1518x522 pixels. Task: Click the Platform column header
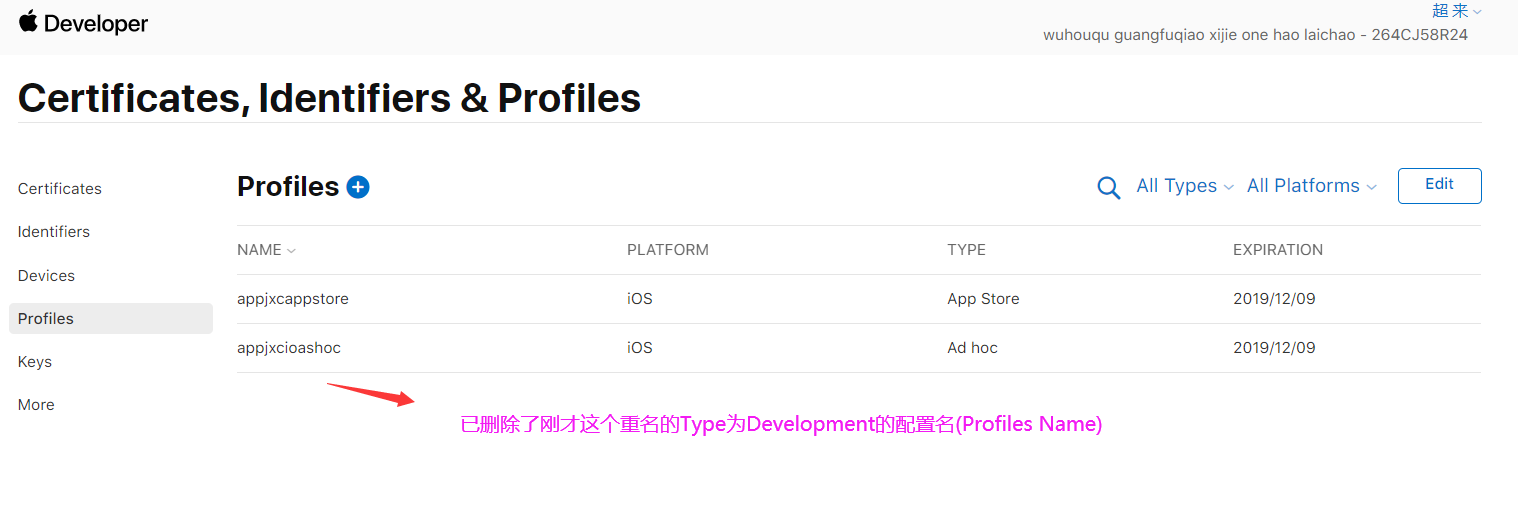click(667, 250)
